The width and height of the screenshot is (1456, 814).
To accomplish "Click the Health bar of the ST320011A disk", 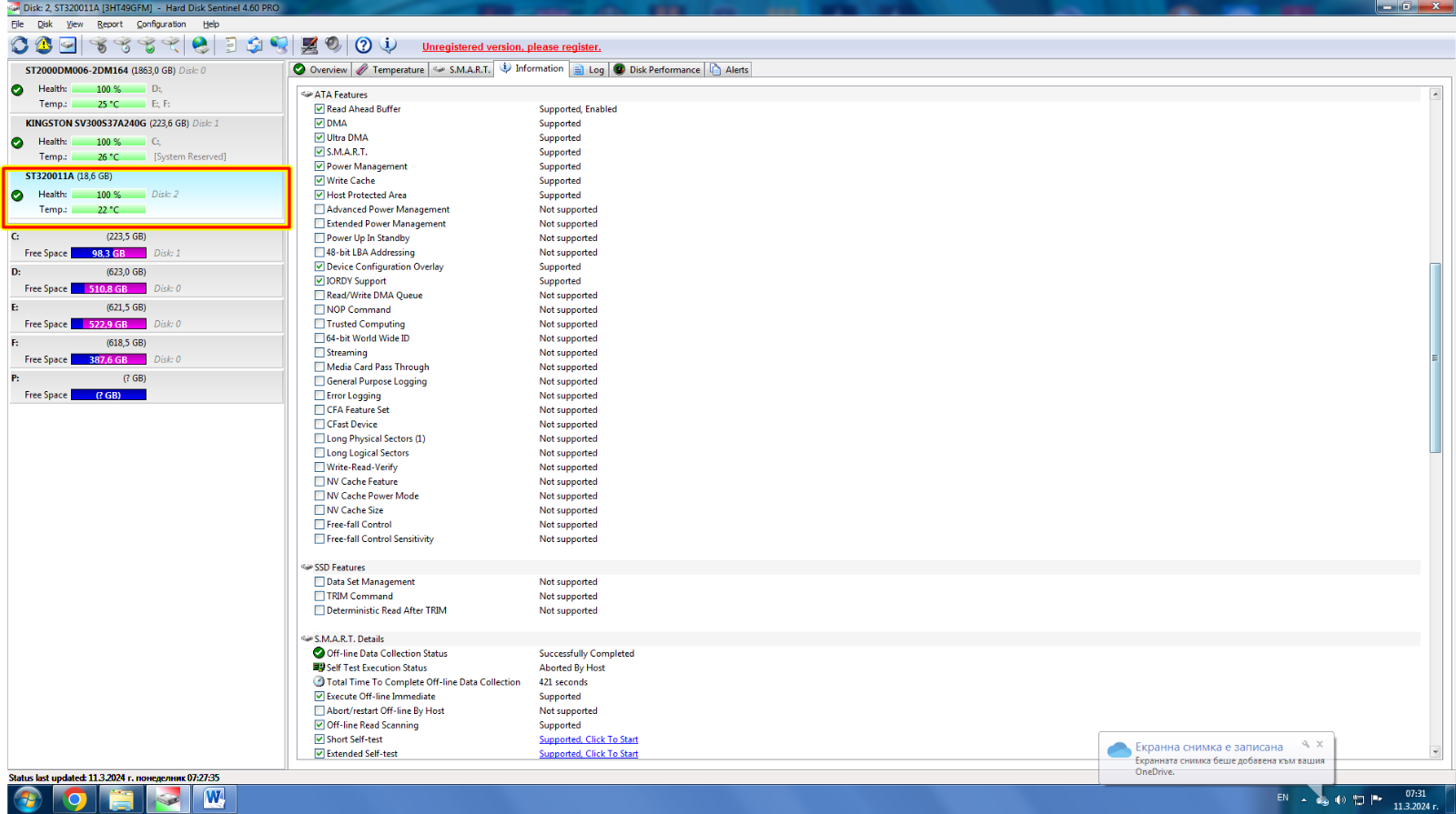I will (x=109, y=195).
